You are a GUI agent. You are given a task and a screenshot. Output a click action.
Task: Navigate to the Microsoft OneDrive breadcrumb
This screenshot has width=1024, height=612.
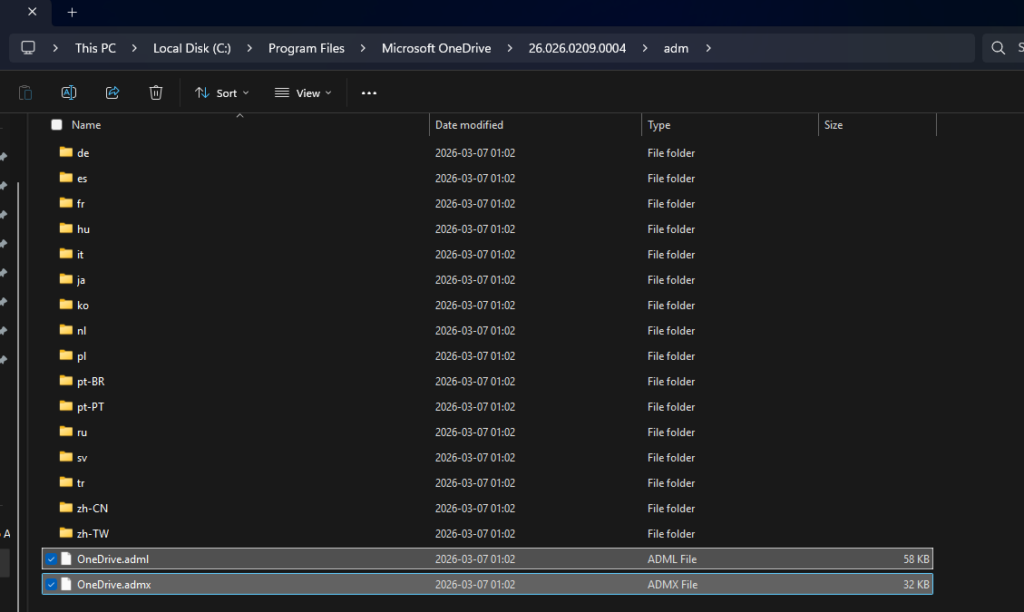pyautogui.click(x=436, y=48)
